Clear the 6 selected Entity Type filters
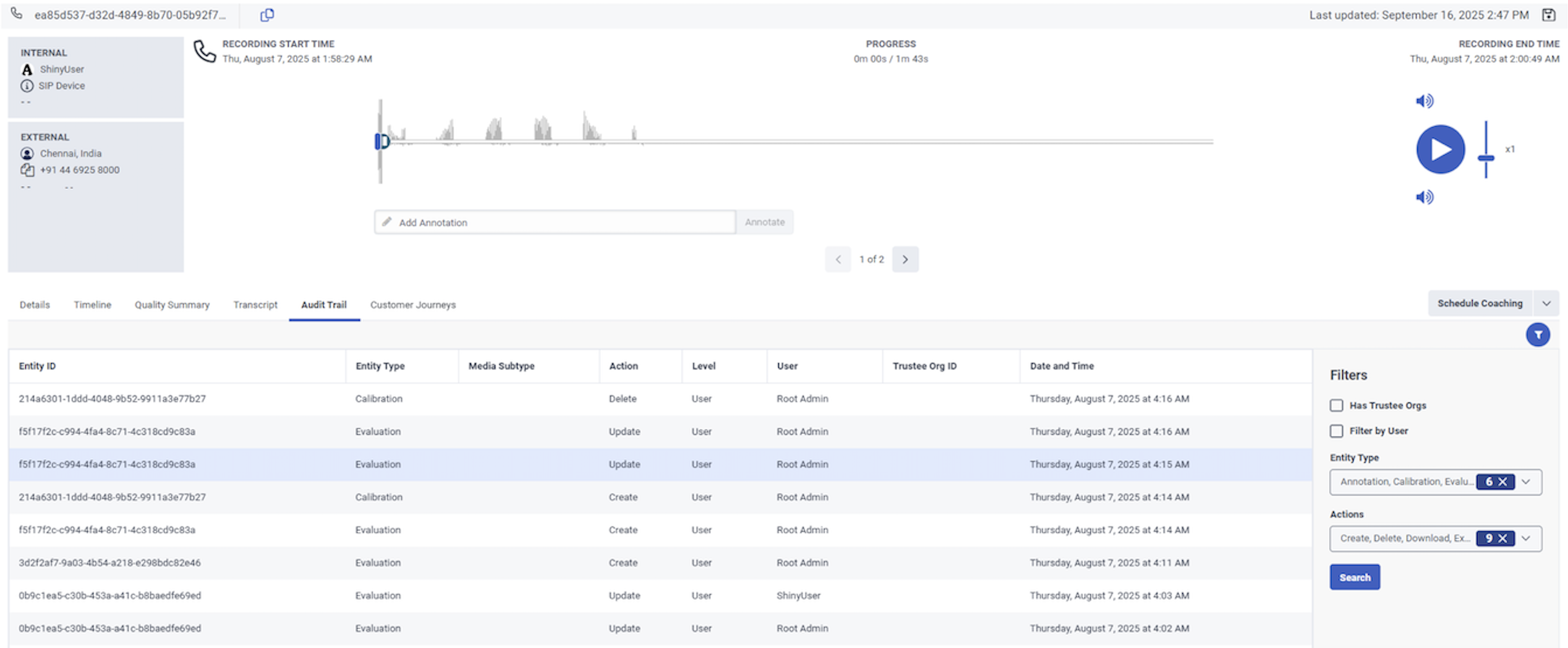 1502,482
